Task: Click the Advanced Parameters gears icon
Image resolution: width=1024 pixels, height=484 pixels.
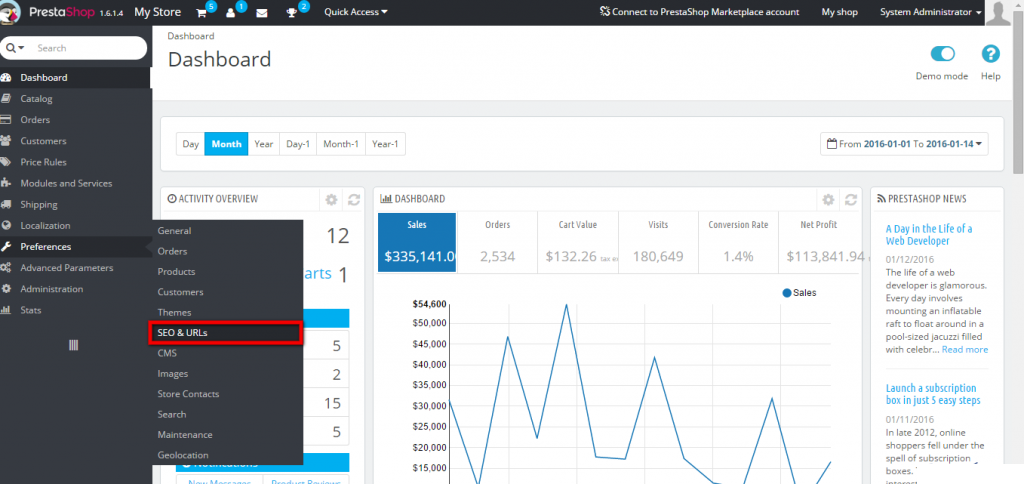Action: coord(7,268)
